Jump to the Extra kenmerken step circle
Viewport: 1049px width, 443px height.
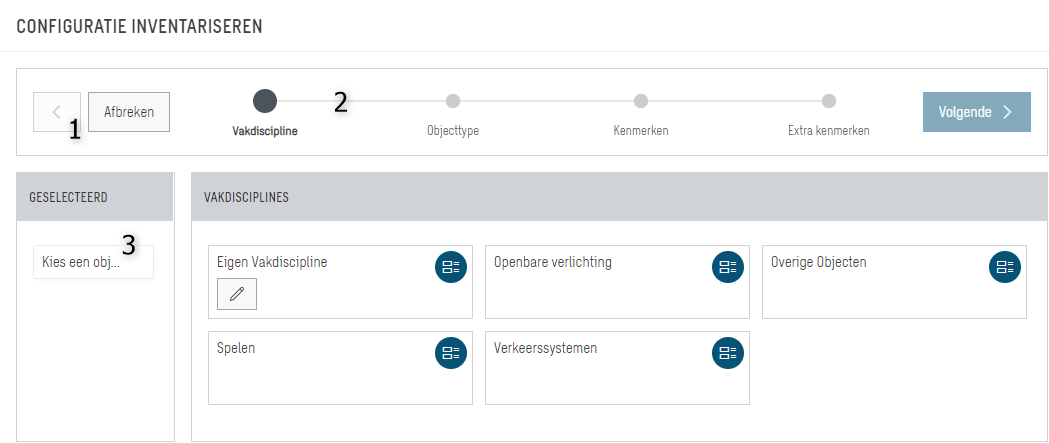point(829,101)
